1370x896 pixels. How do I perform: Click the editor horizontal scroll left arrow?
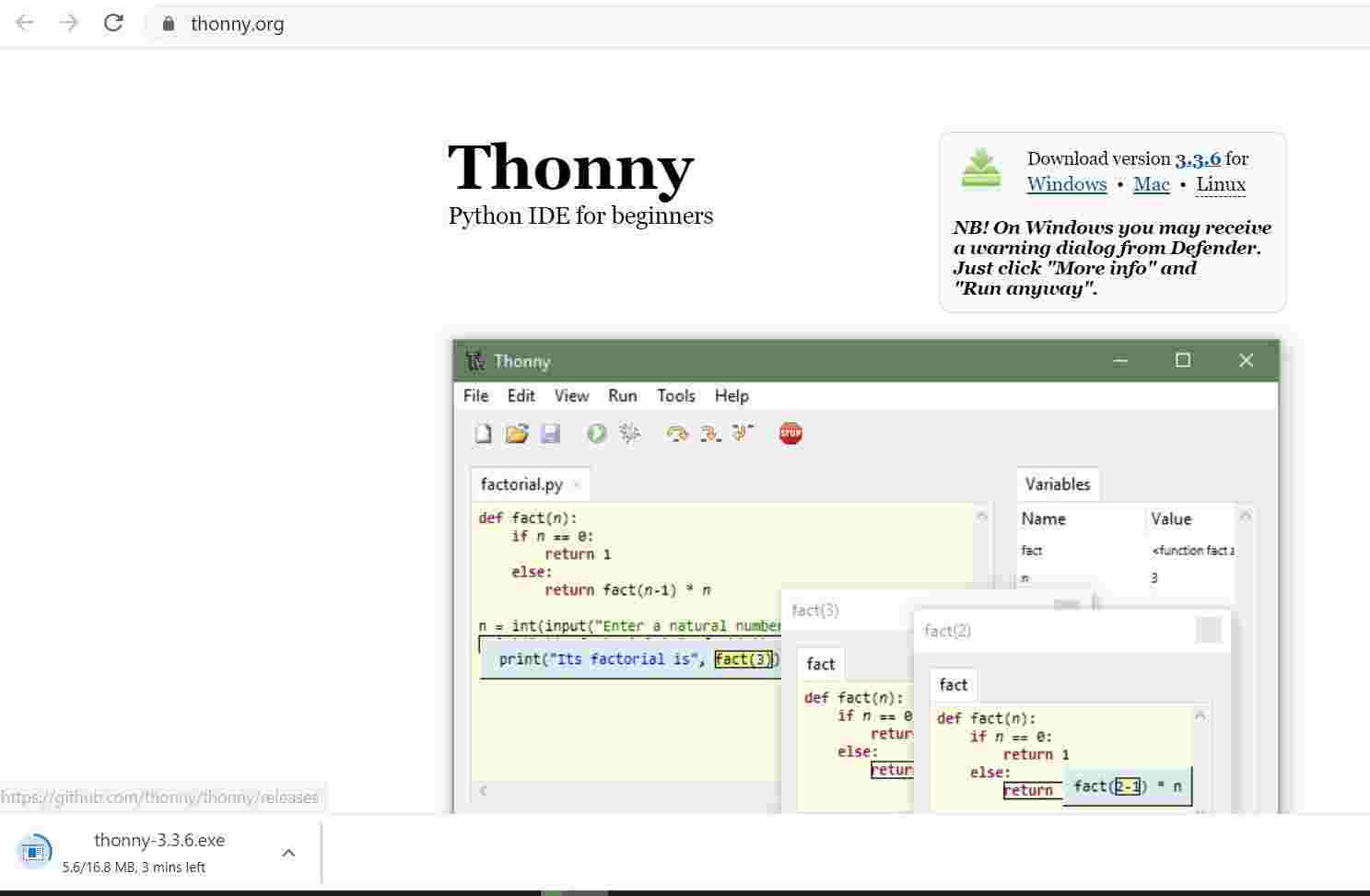[x=483, y=790]
